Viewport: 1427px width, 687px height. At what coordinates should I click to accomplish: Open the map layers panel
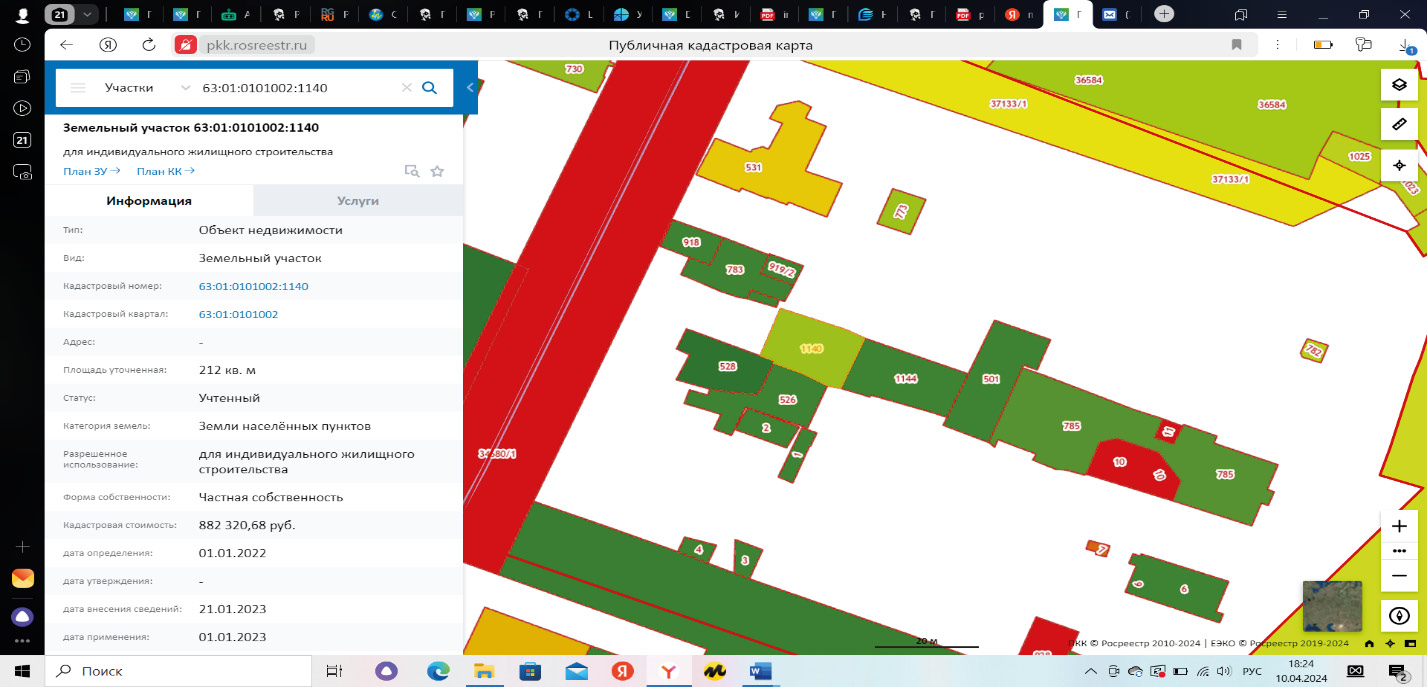(x=1399, y=85)
